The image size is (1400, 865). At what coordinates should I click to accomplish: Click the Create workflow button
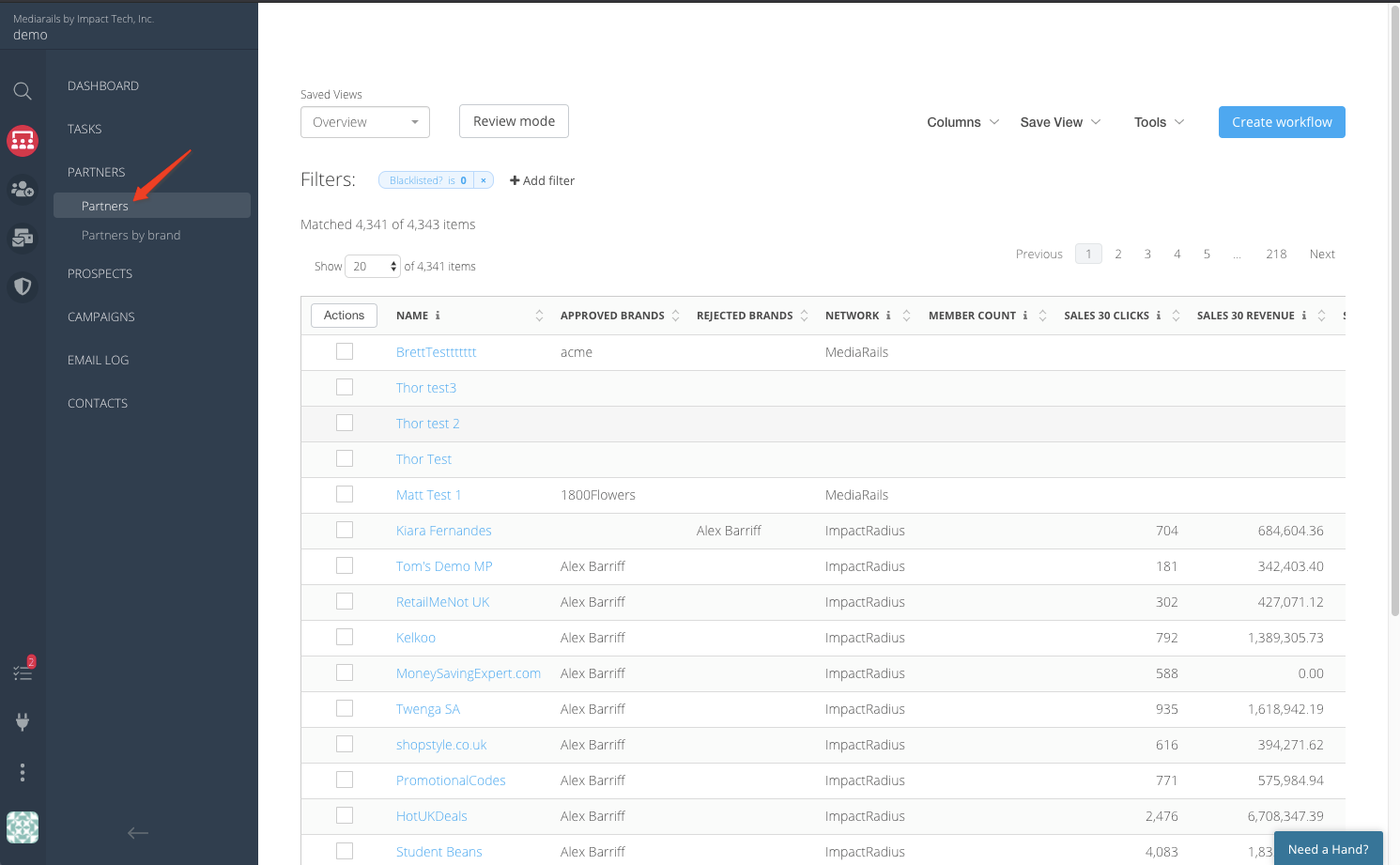click(1281, 122)
